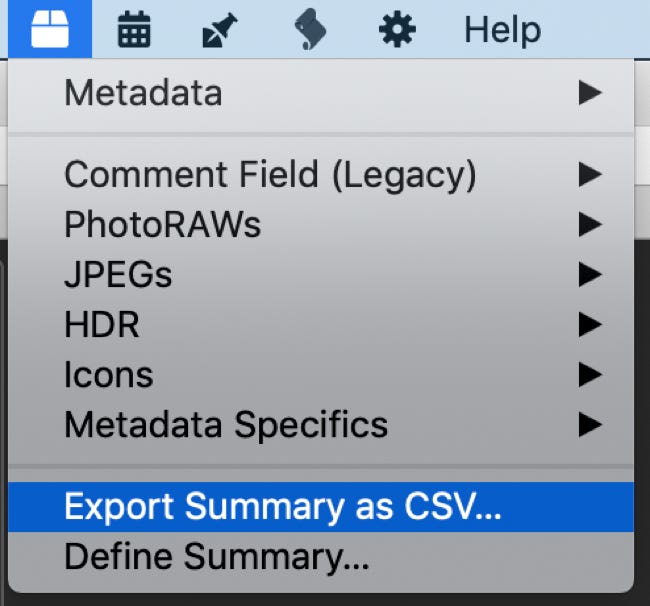Click the box icon in menu bar
The width and height of the screenshot is (650, 606).
(49, 30)
